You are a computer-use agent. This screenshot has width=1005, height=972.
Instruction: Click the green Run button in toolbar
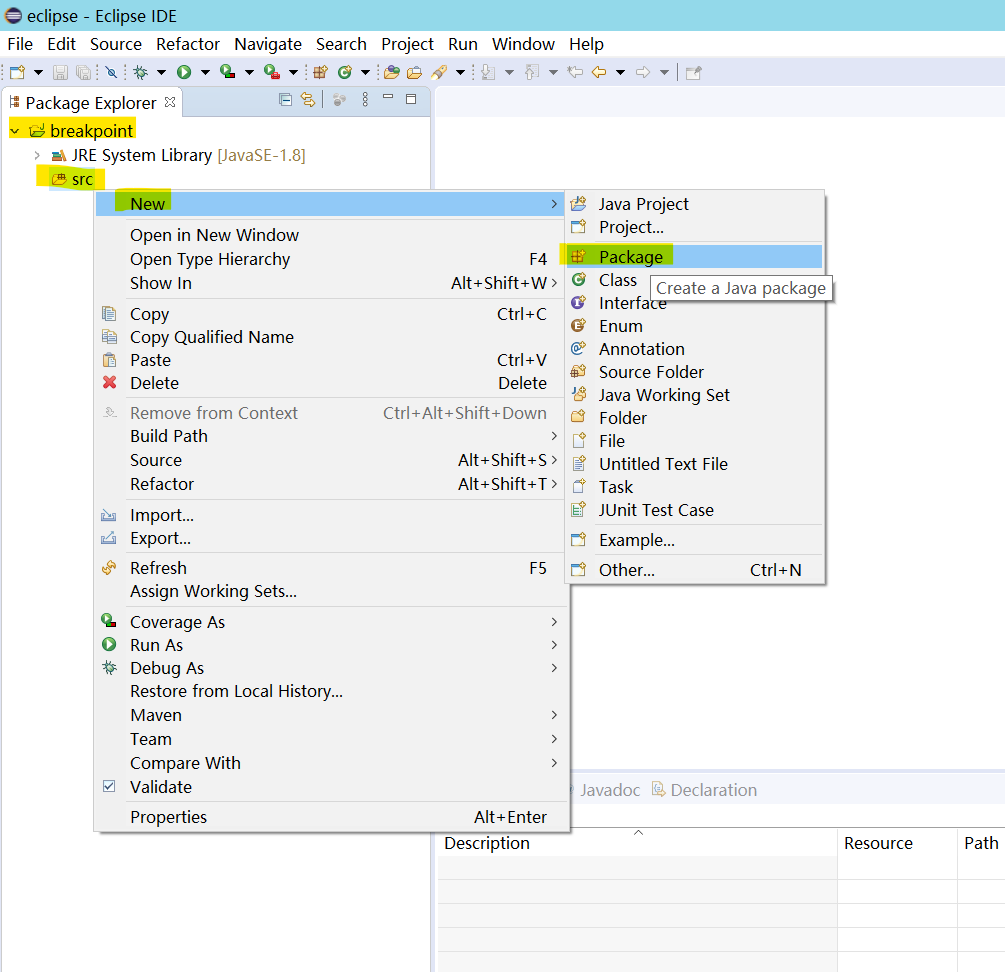(184, 72)
